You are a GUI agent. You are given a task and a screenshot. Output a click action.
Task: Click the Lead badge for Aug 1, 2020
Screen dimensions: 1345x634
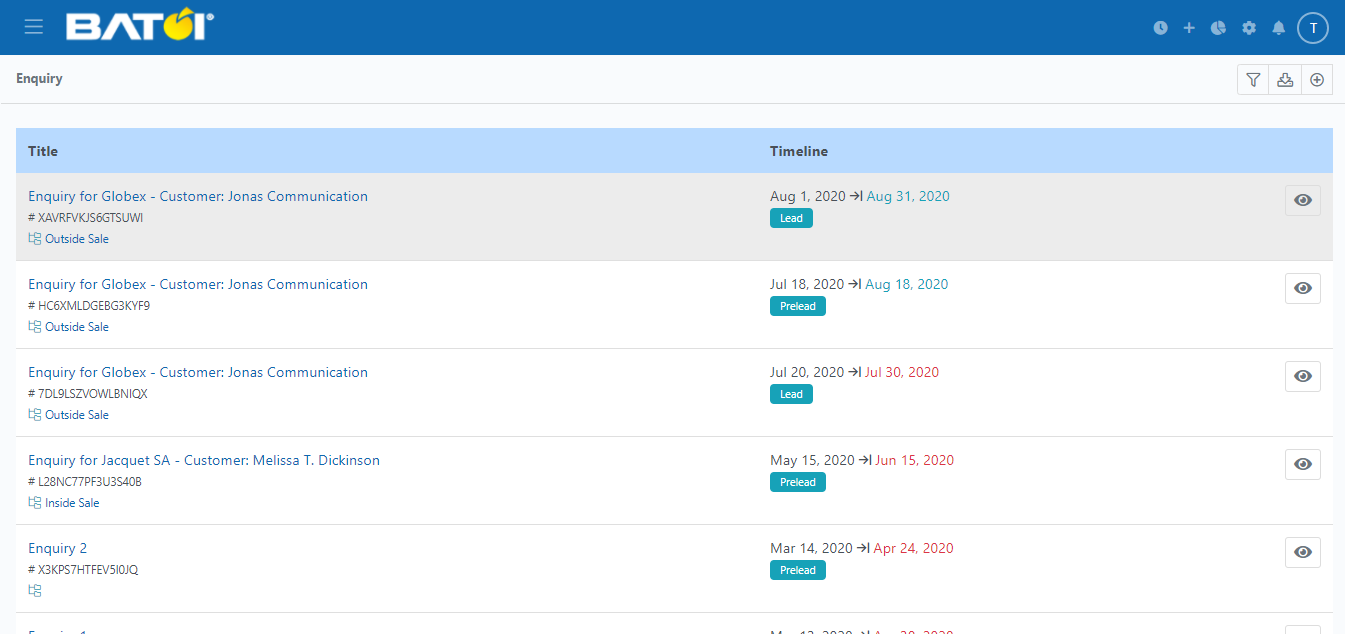(x=791, y=218)
